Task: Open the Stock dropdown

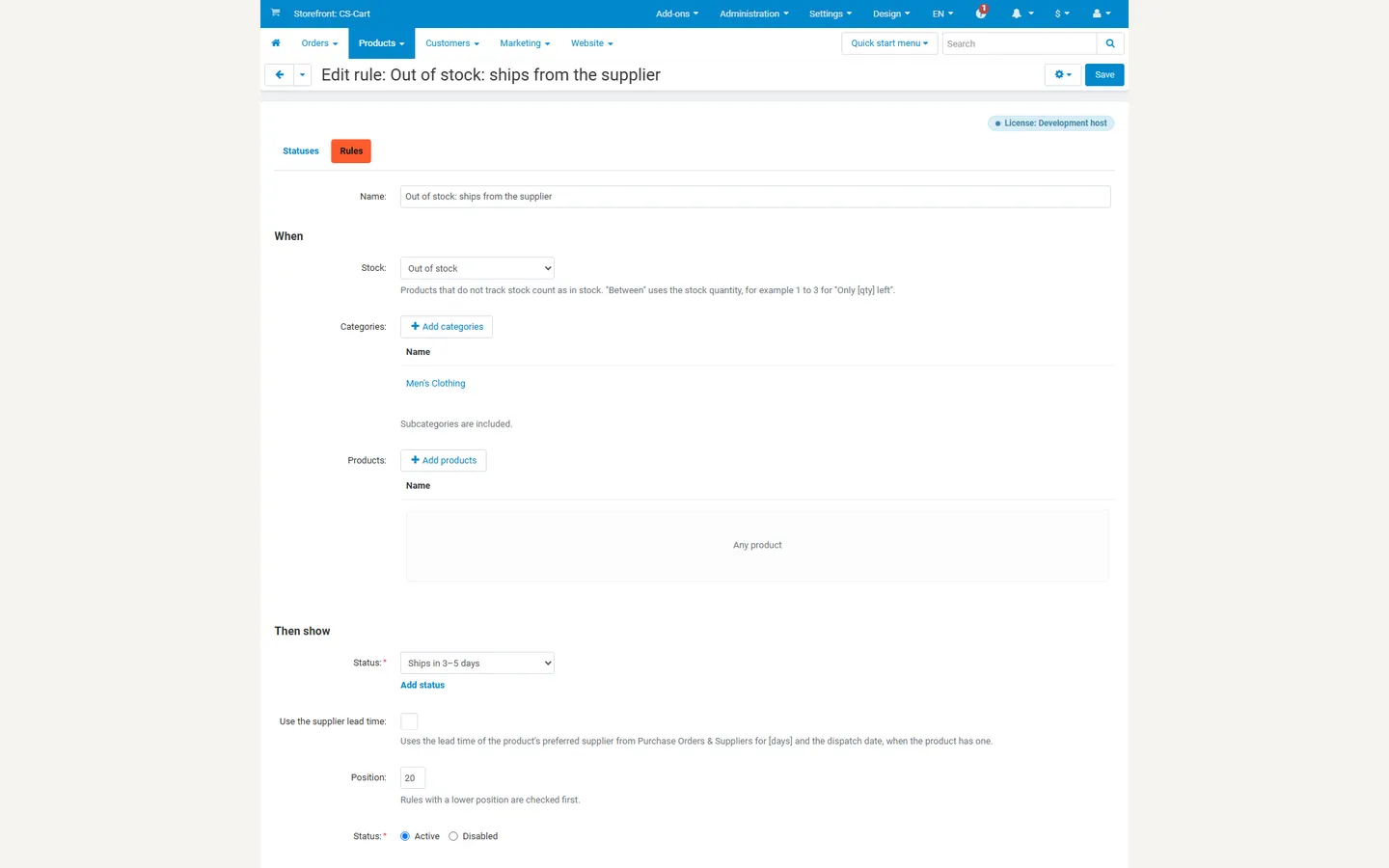Action: [x=477, y=268]
